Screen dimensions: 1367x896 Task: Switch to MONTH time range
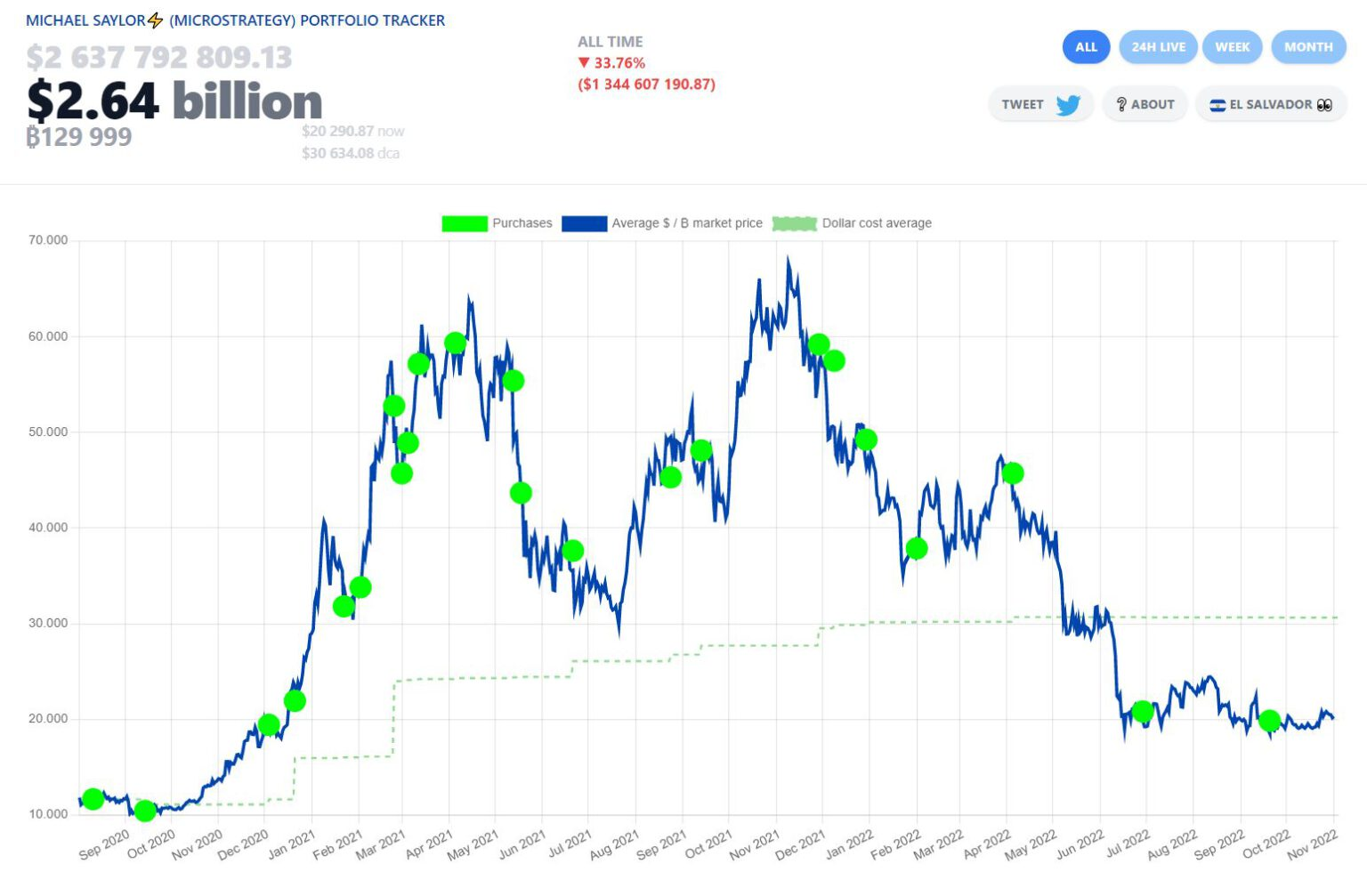(1307, 47)
